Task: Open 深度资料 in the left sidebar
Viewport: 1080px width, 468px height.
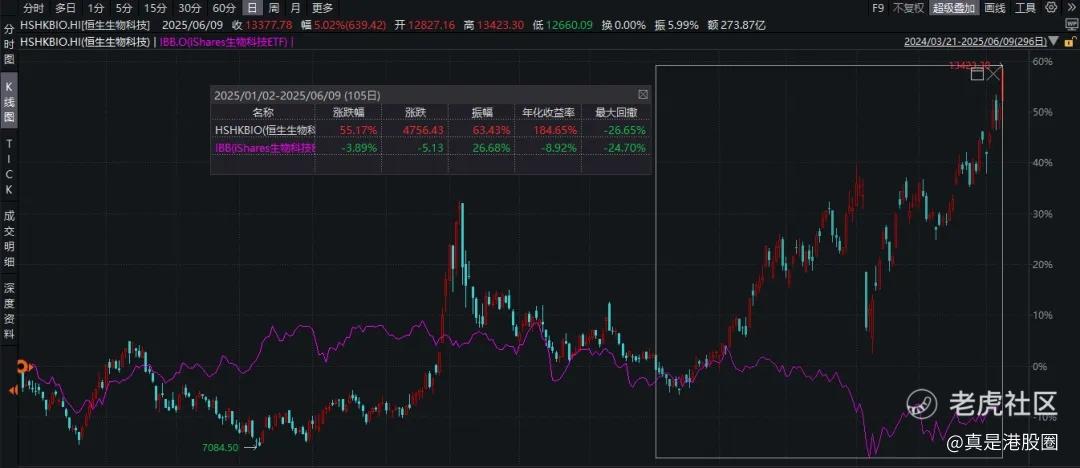Action: pyautogui.click(x=9, y=310)
